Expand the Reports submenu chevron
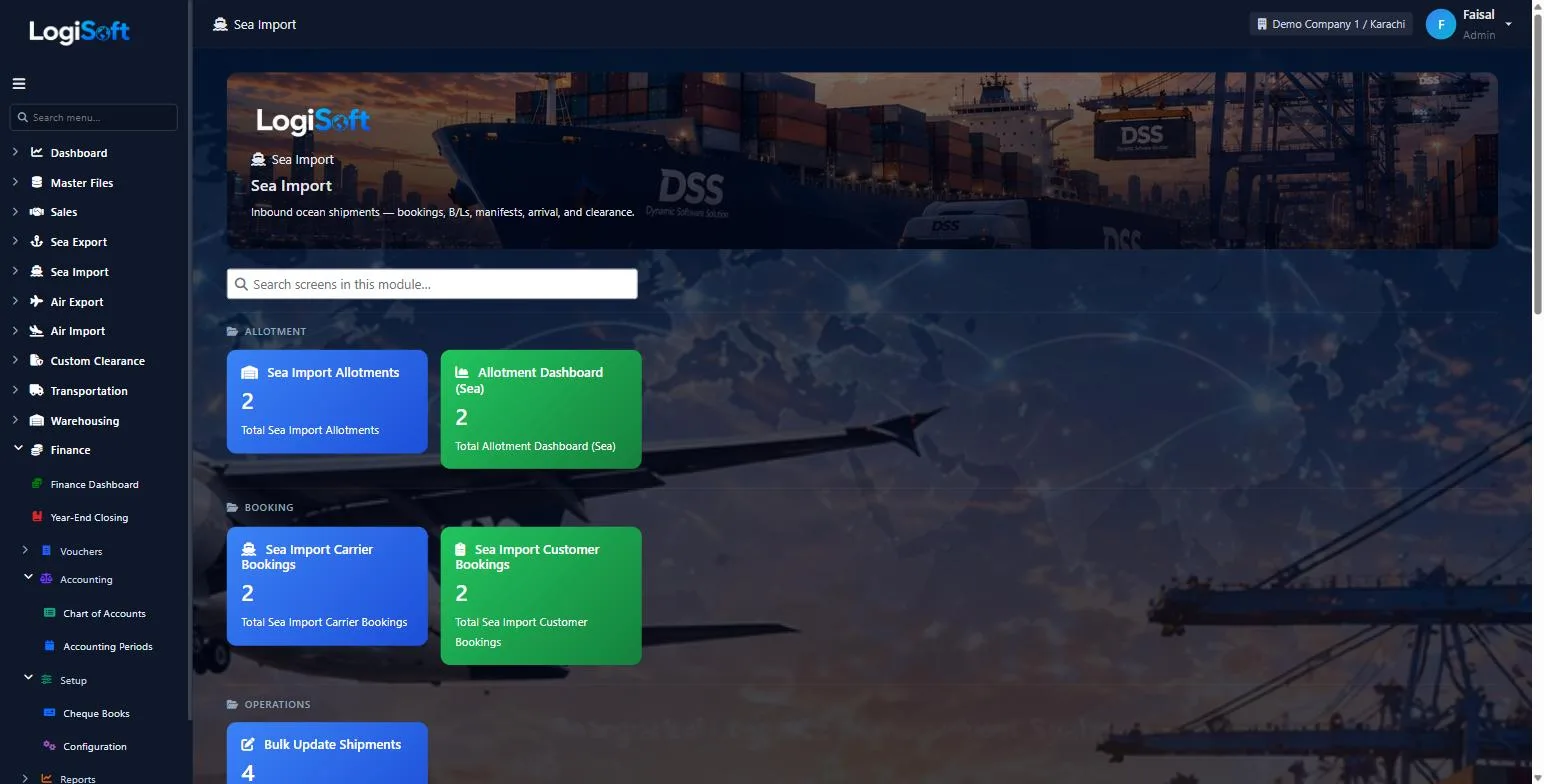The image size is (1544, 784). [x=26, y=777]
